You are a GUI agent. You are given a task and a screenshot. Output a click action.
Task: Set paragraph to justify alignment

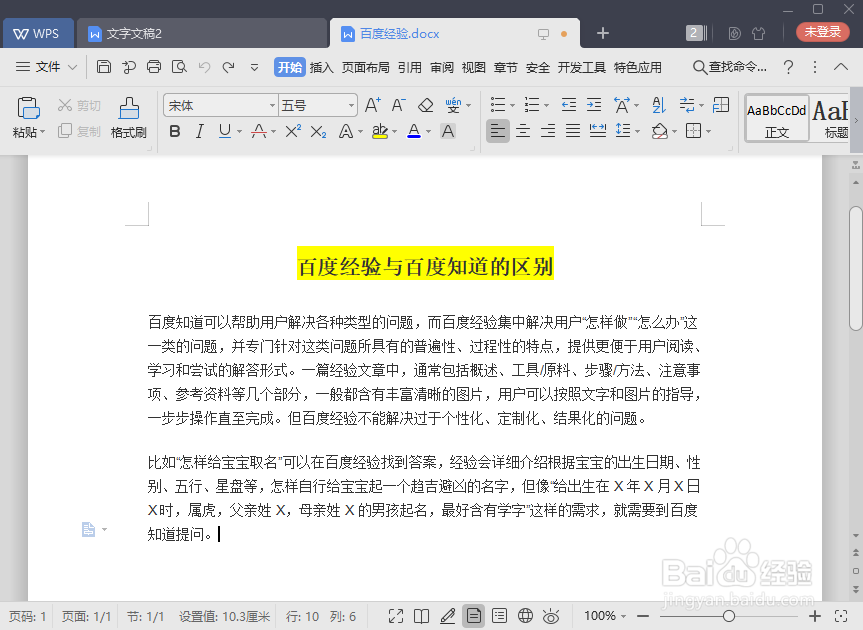(573, 131)
